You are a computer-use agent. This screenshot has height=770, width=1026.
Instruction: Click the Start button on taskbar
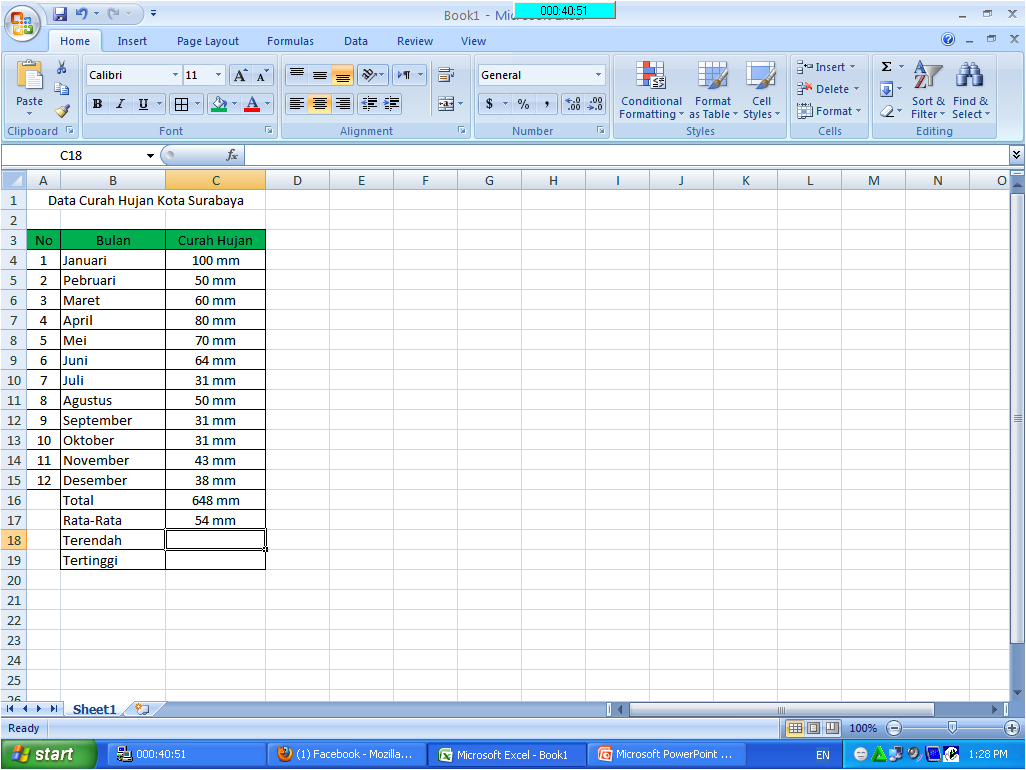tap(48, 754)
